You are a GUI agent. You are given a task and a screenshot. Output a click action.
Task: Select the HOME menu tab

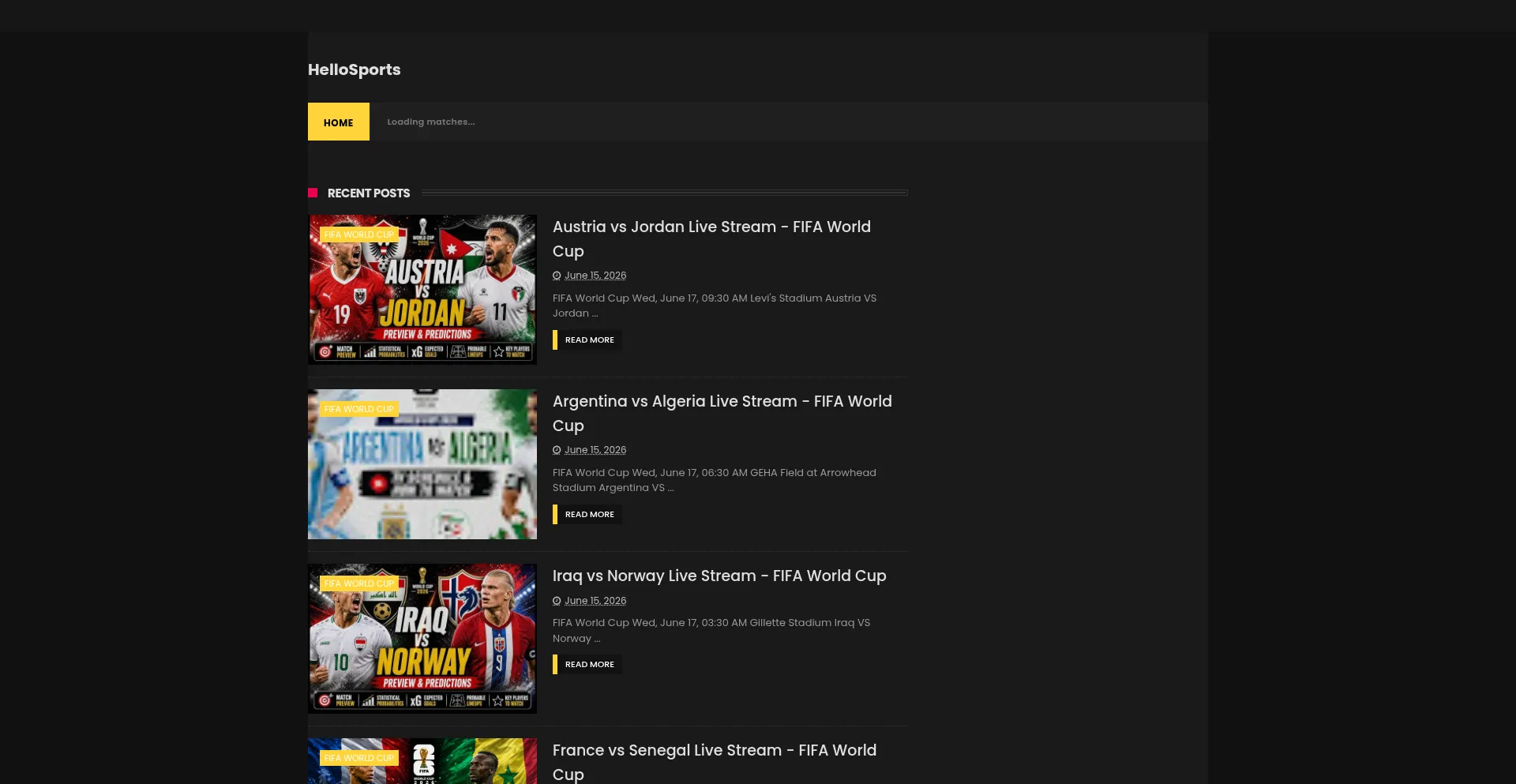pos(339,122)
